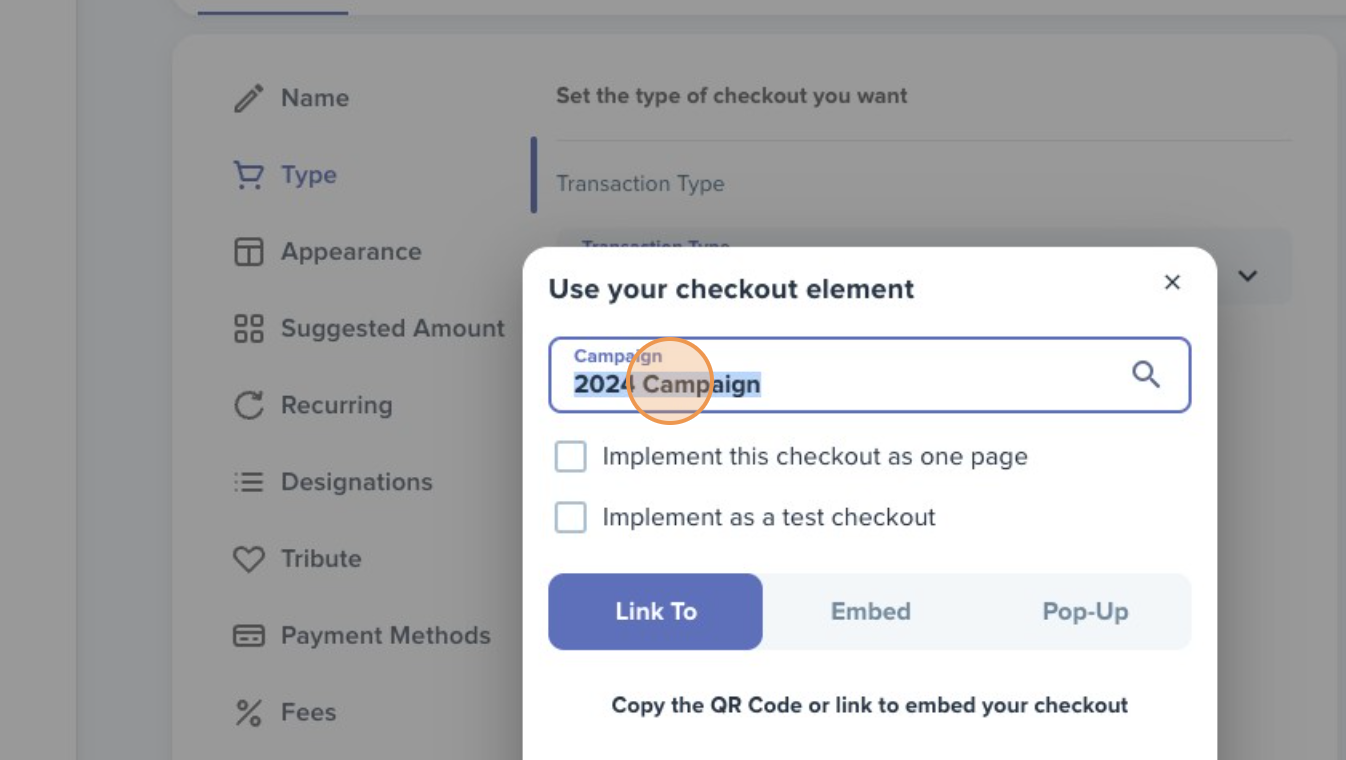Click the pencil icon beside Name

click(x=248, y=98)
